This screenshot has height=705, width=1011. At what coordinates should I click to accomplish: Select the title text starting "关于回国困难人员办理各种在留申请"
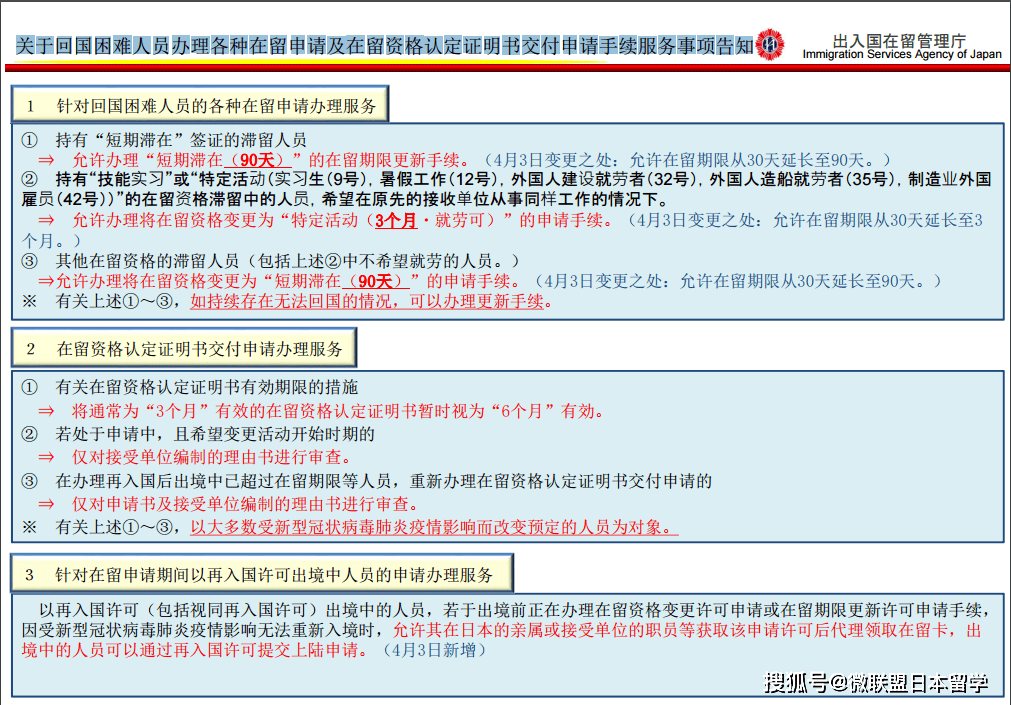click(x=384, y=46)
